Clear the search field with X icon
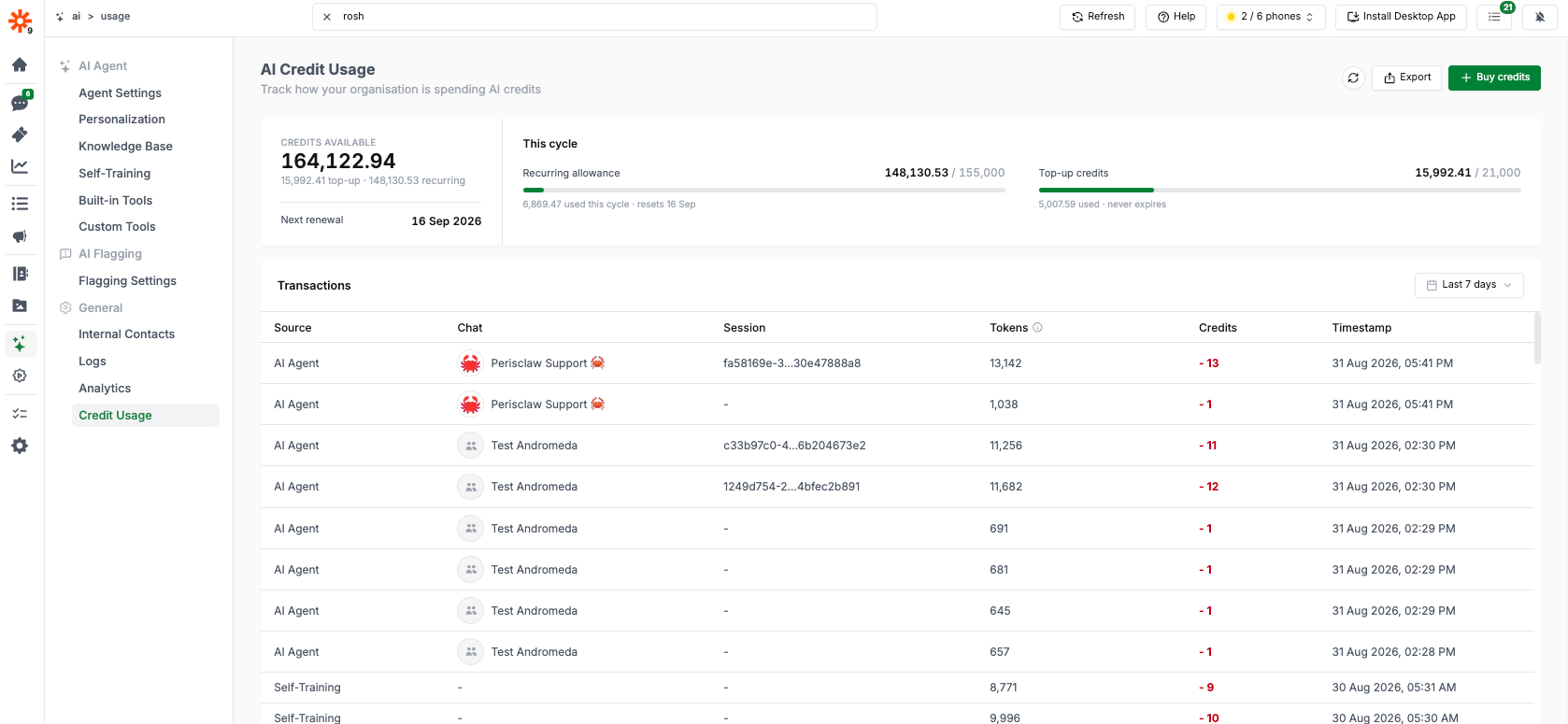Screen dimensions: 1568x724 click(x=327, y=17)
